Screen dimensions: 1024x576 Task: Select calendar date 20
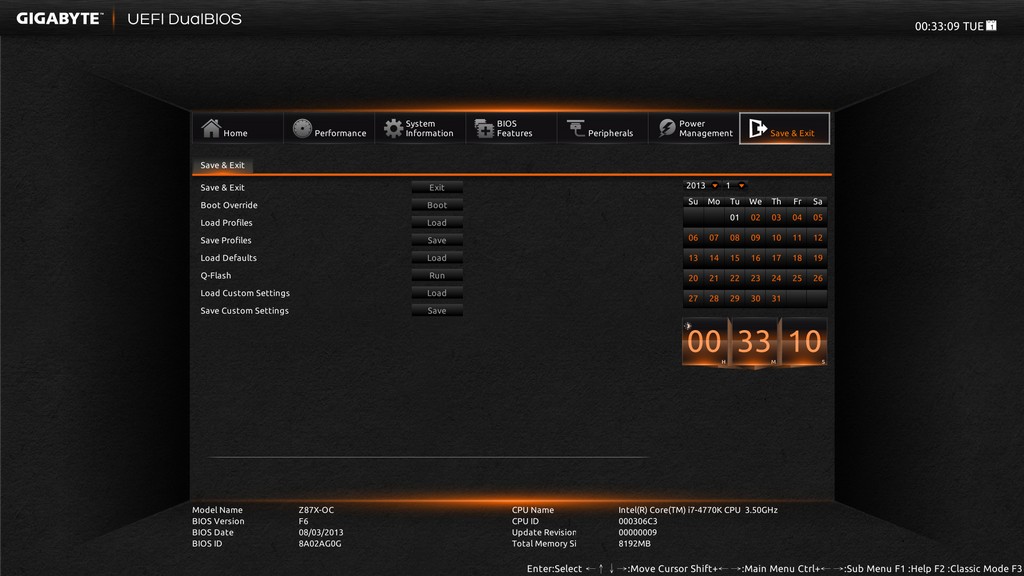click(693, 278)
